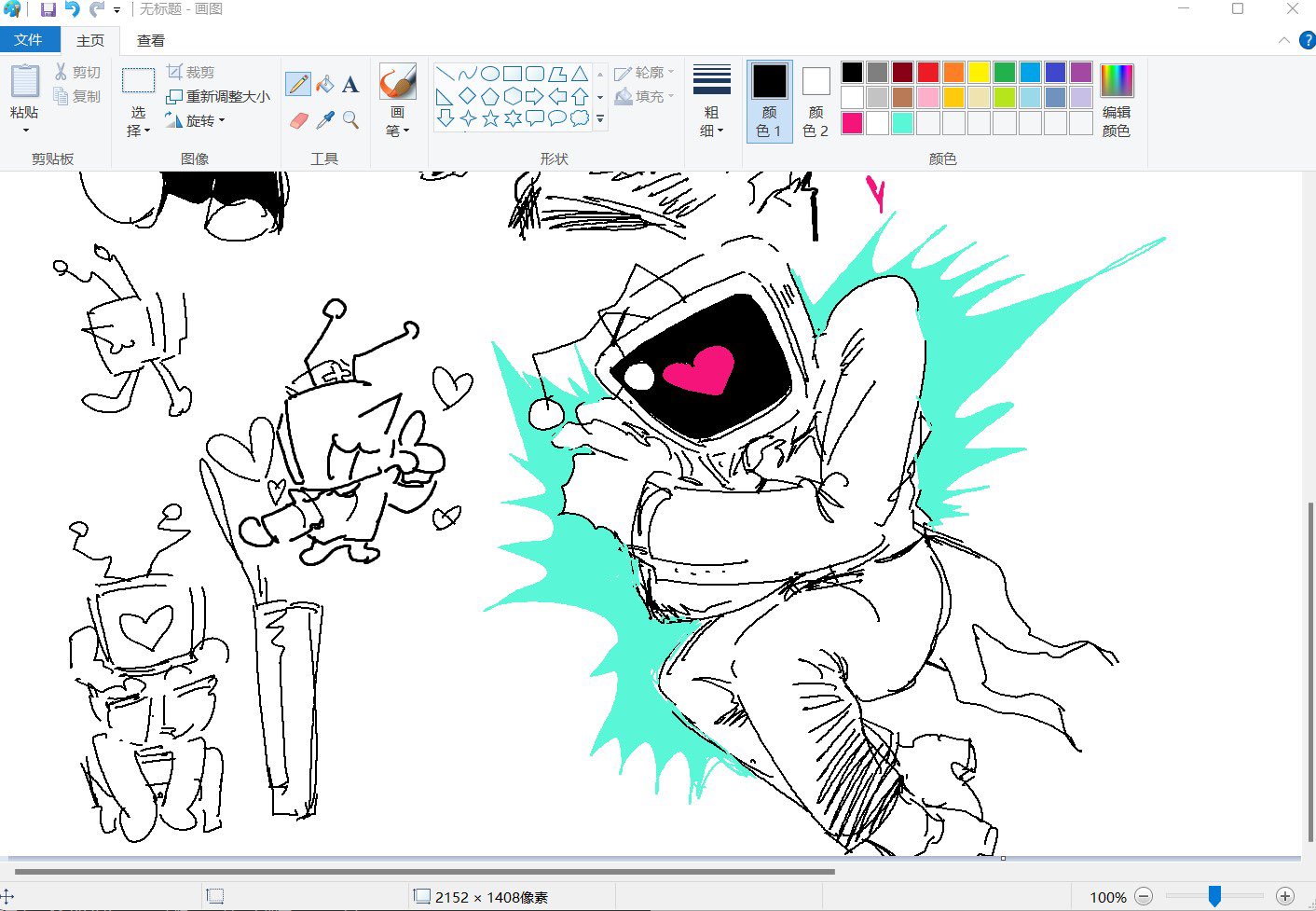The image size is (1316, 911).
Task: Pick the red color swatch
Action: tap(927, 72)
